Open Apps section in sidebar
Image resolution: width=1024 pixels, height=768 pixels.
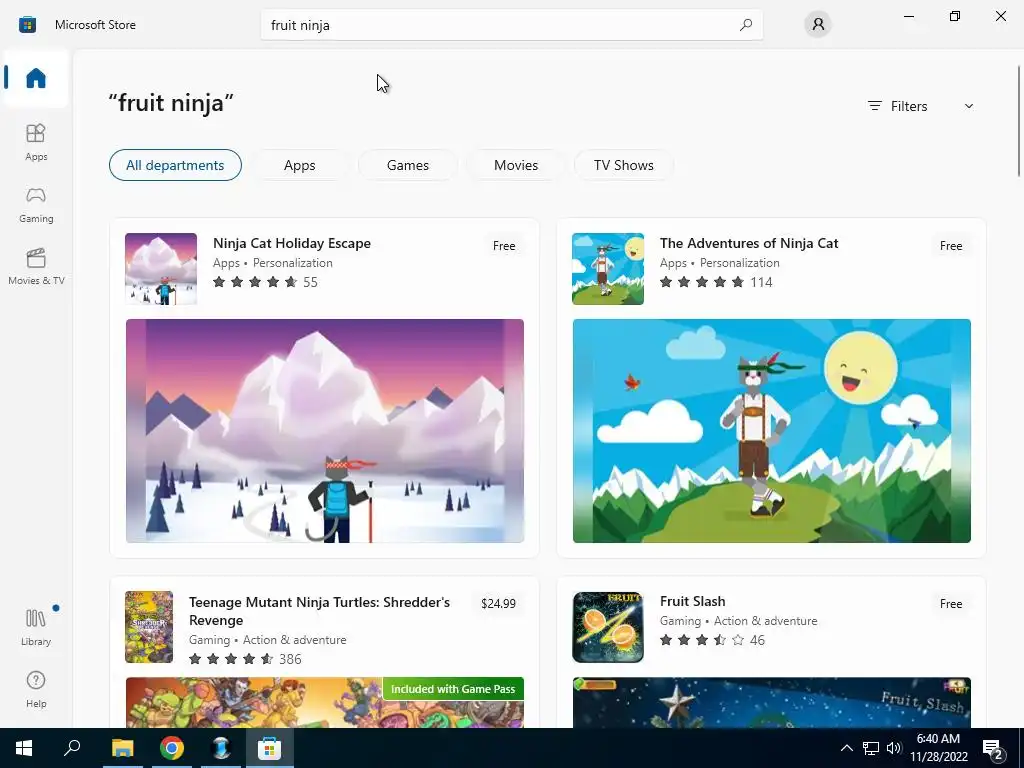coord(36,142)
